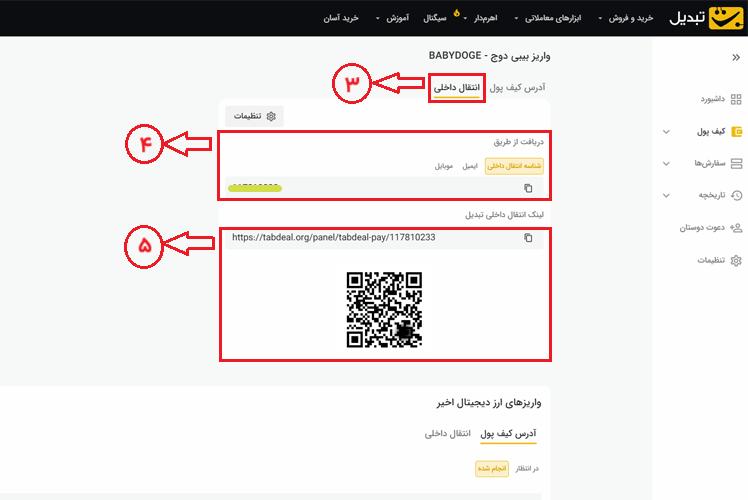Viewport: 748px width, 500px height.
Task: Copy the tabdeal-pay link using the copy icon
Action: tap(528, 238)
